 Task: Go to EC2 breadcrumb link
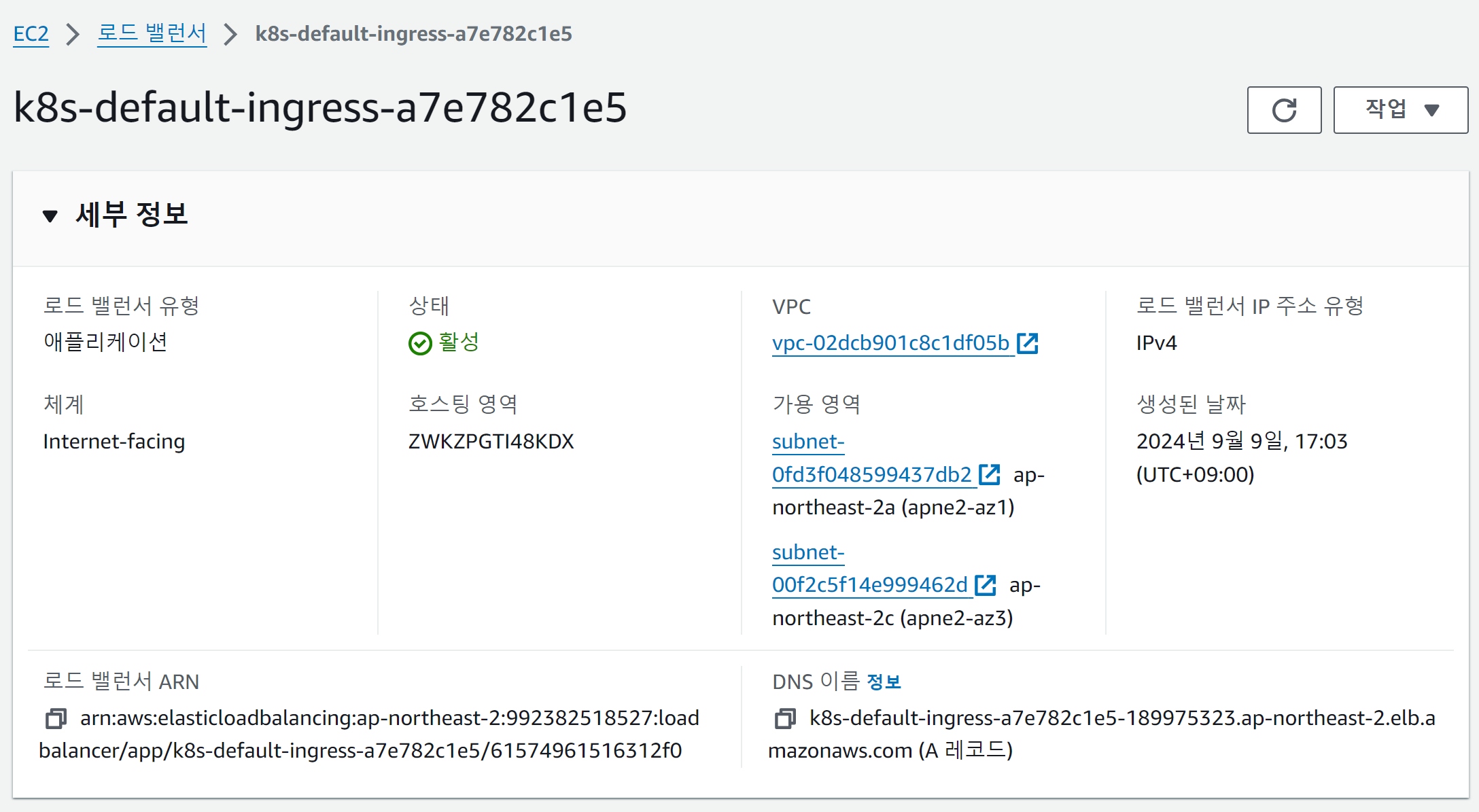click(31, 34)
